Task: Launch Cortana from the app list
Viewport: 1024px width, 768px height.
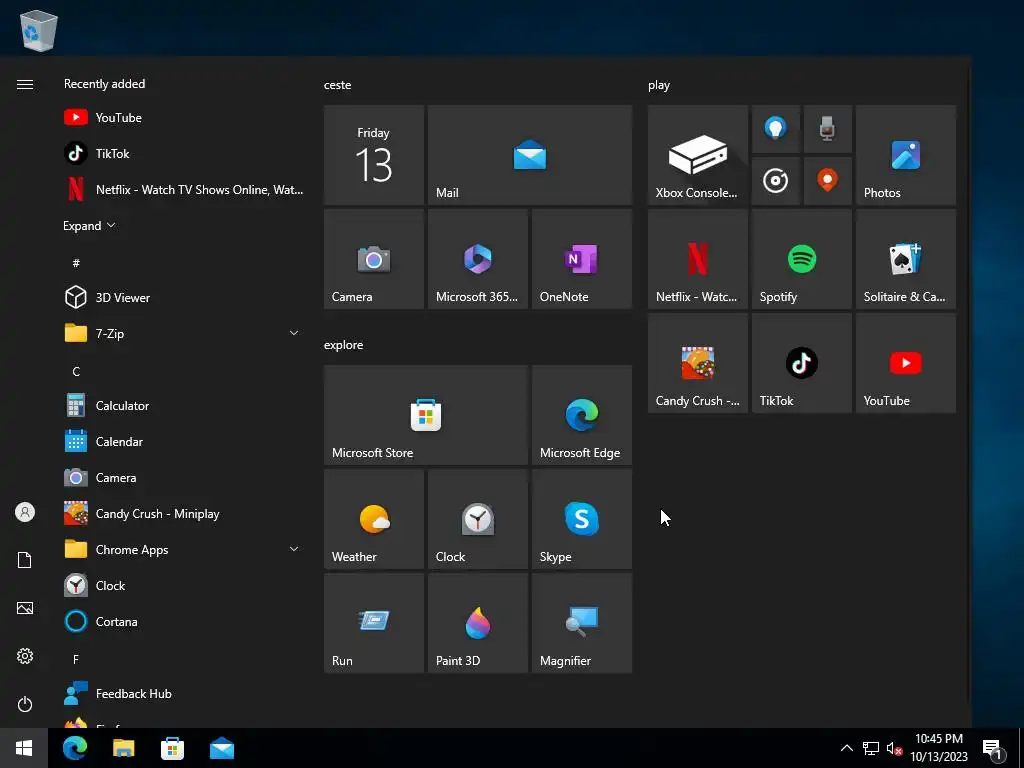Action: click(183, 621)
